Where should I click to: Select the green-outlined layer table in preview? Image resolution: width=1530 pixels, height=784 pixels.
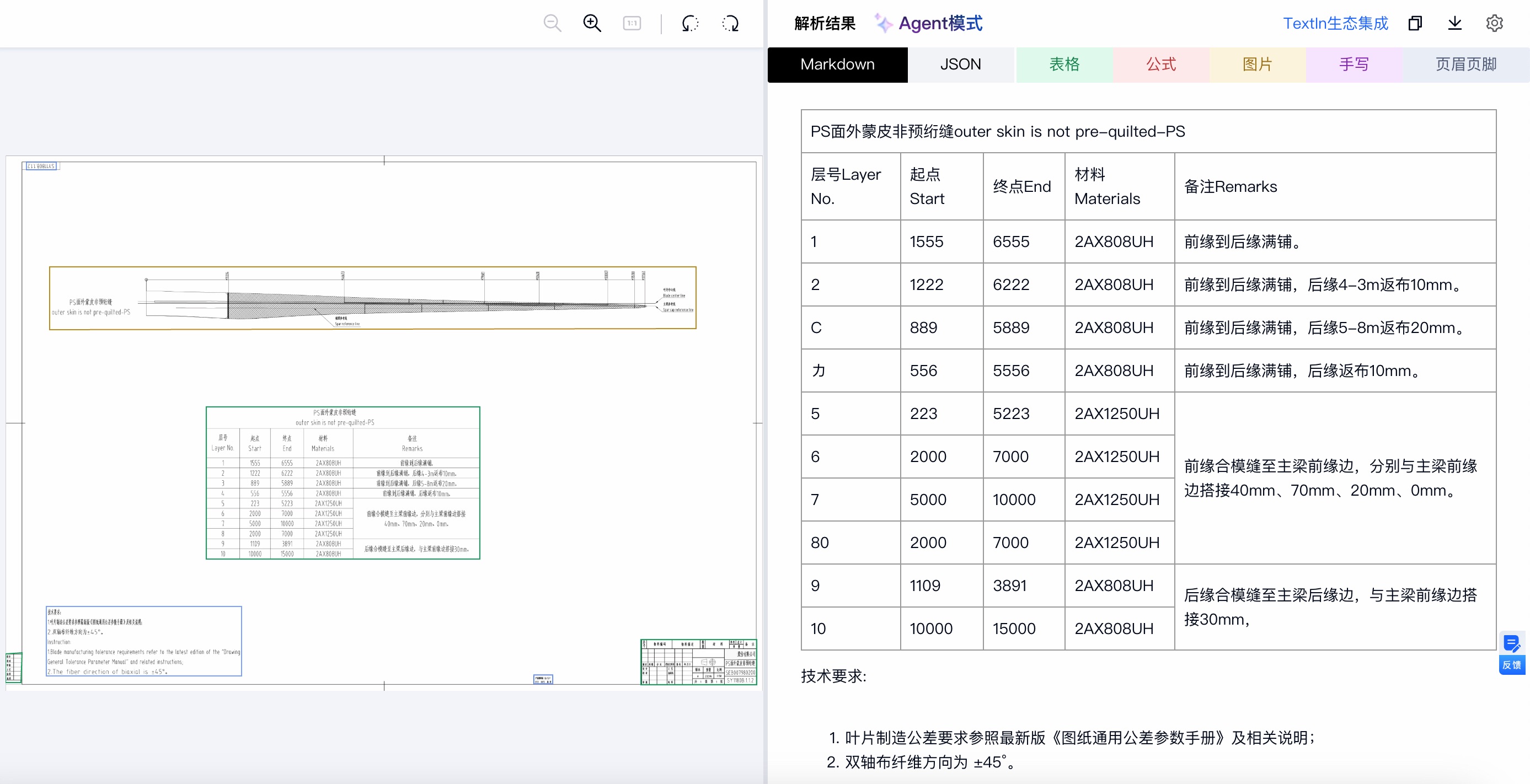[x=343, y=482]
